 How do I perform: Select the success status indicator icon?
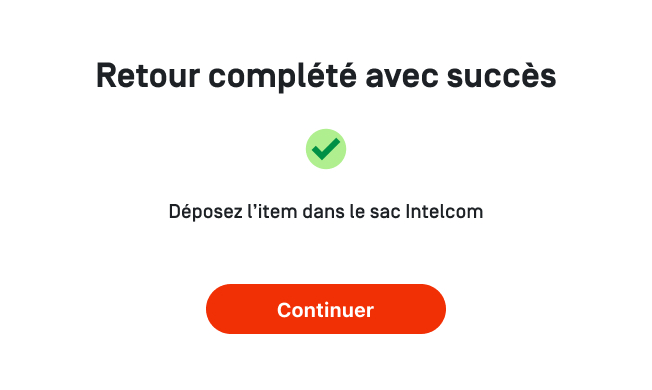(326, 149)
